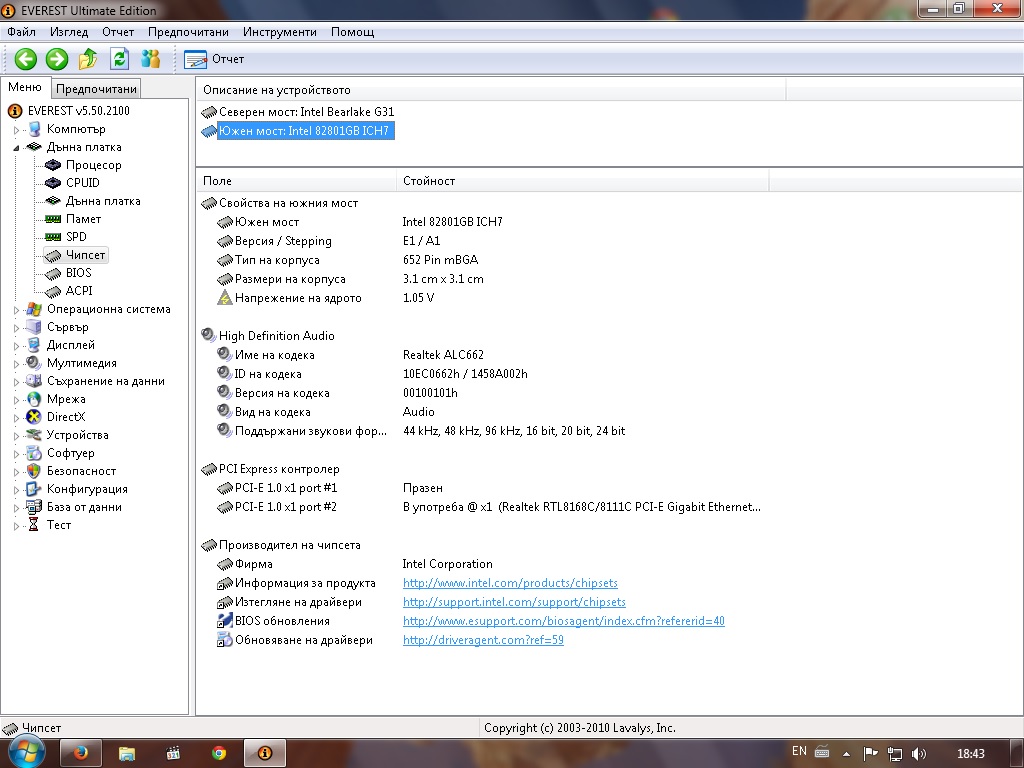1024x768 pixels.
Task: Expand the Съхранение на данни tree node
Action: point(16,381)
